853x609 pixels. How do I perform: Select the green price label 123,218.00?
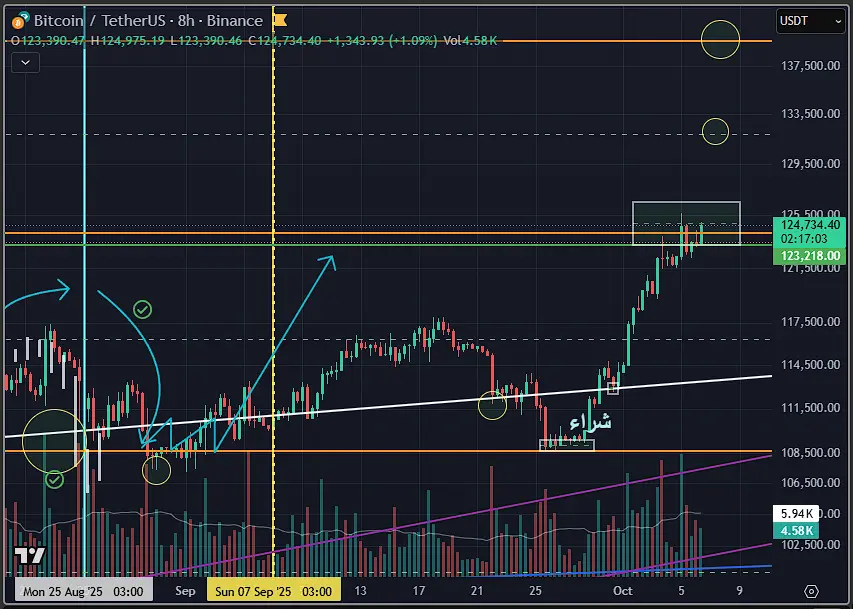[810, 256]
